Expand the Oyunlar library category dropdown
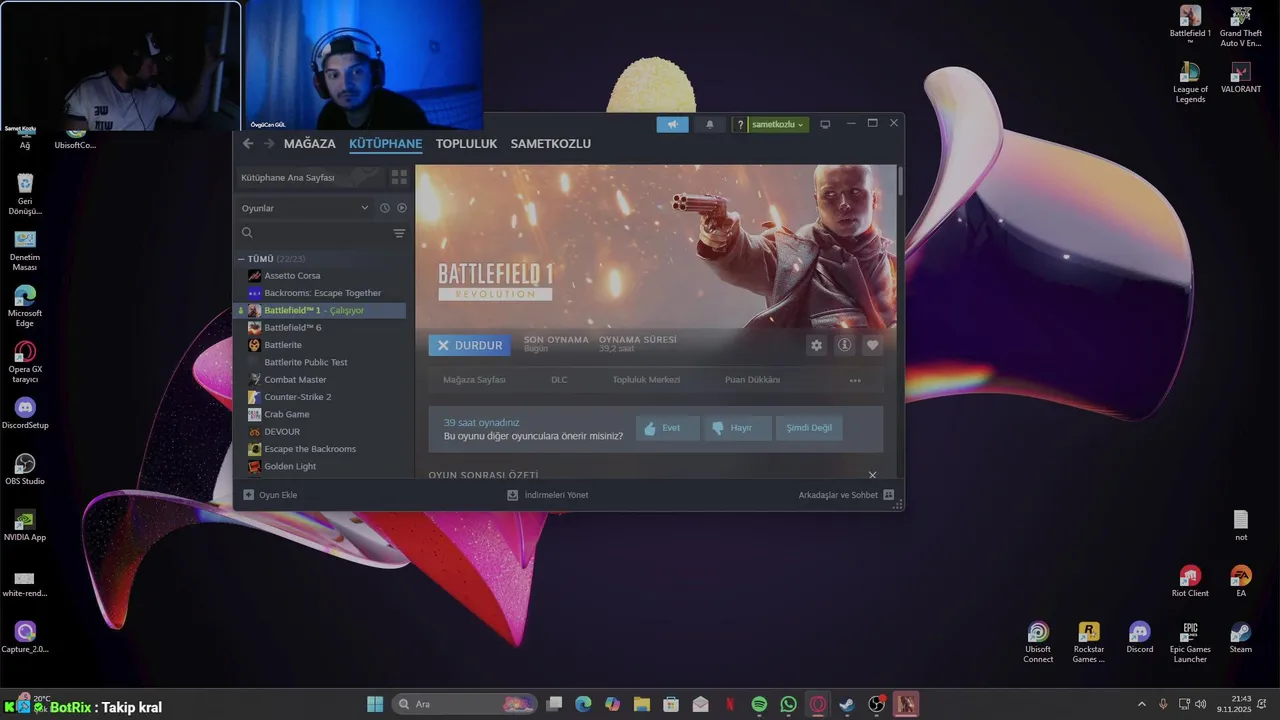Viewport: 1280px width, 720px height. [305, 208]
